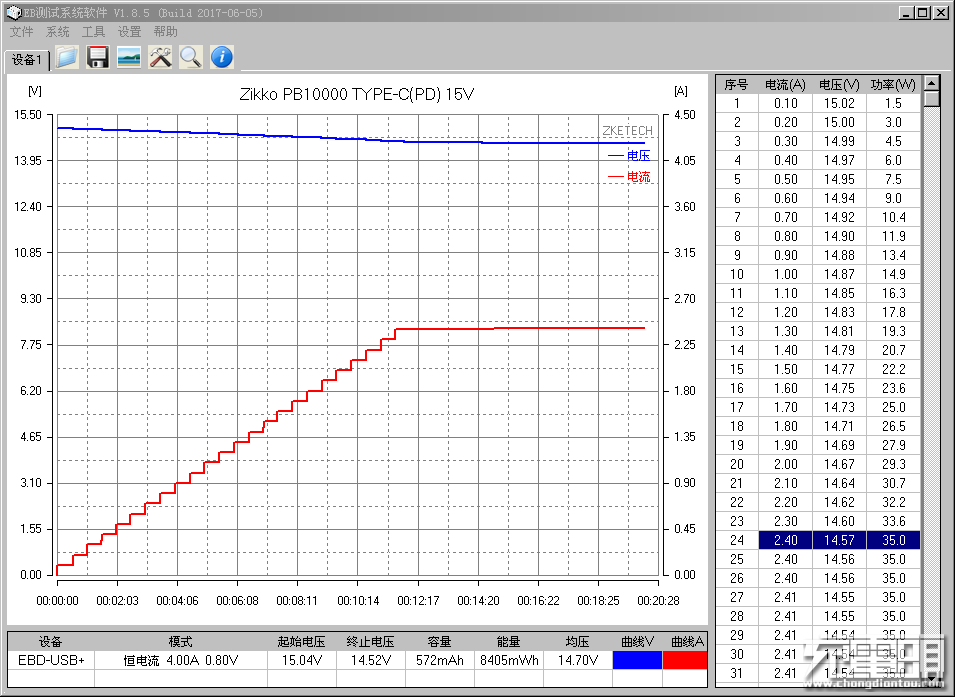Click the 功率(W) column header
The height and width of the screenshot is (697, 955).
coord(892,84)
